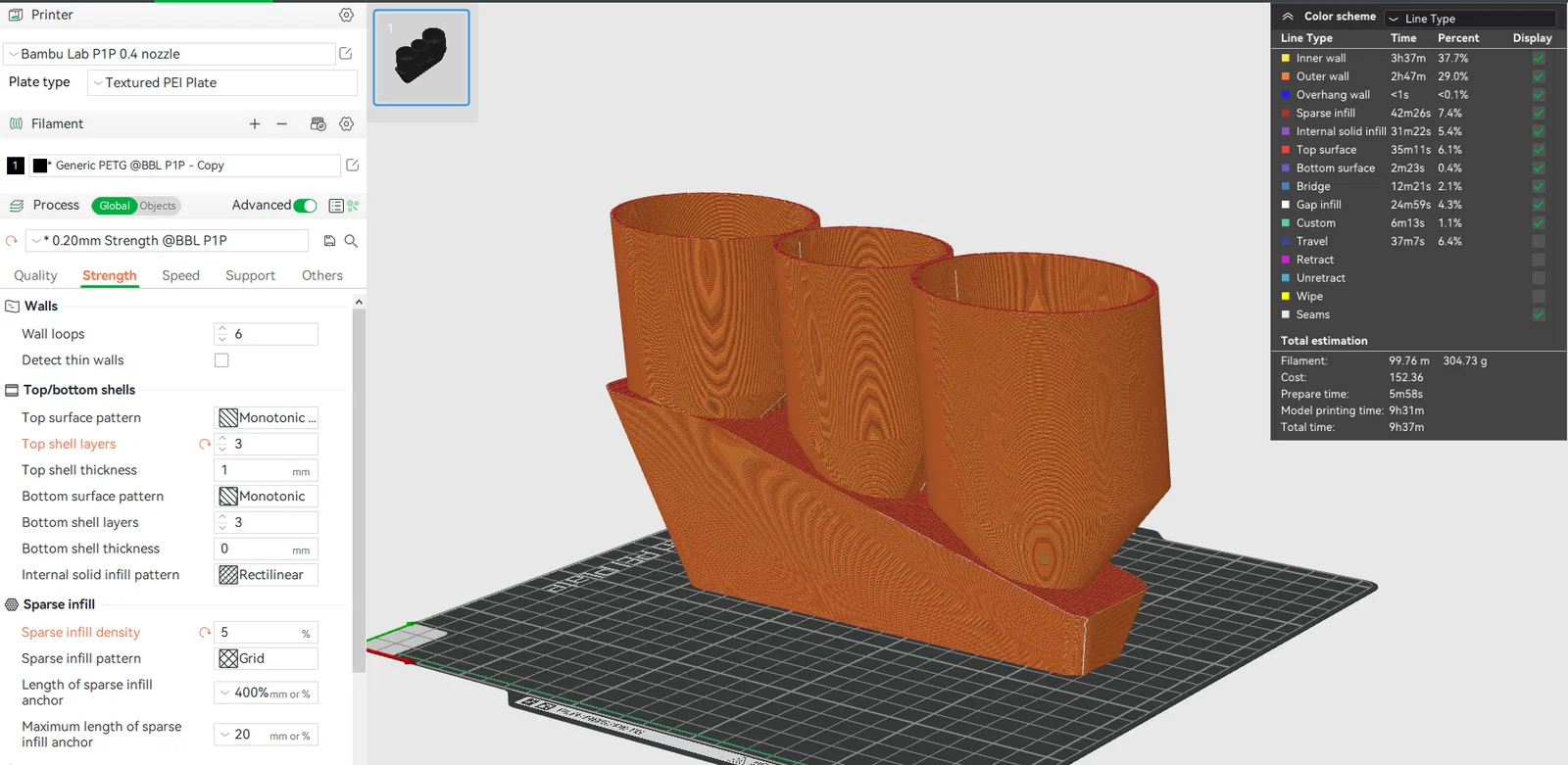Reset Sparse infill density to default
Screen dimensions: 1568x765
tap(205, 633)
